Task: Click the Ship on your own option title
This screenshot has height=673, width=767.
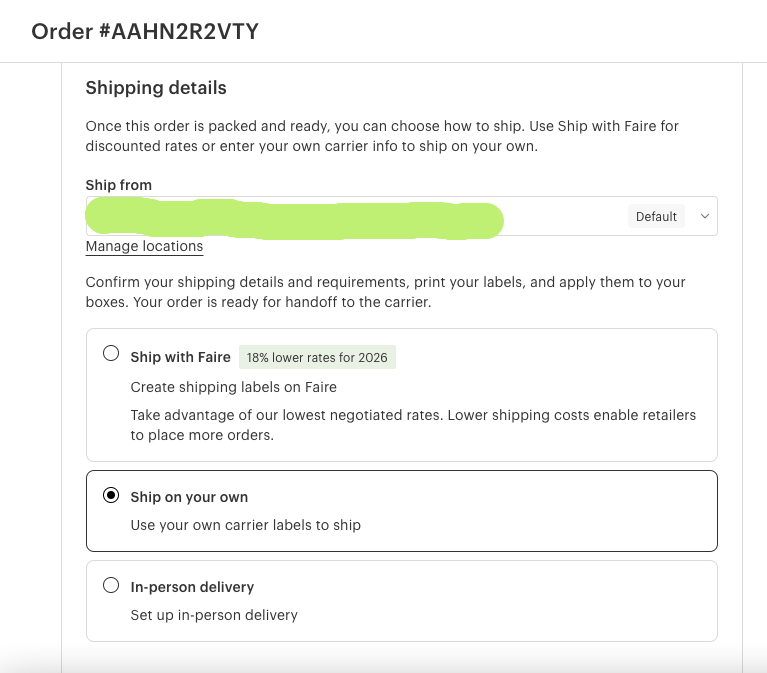Action: [189, 497]
